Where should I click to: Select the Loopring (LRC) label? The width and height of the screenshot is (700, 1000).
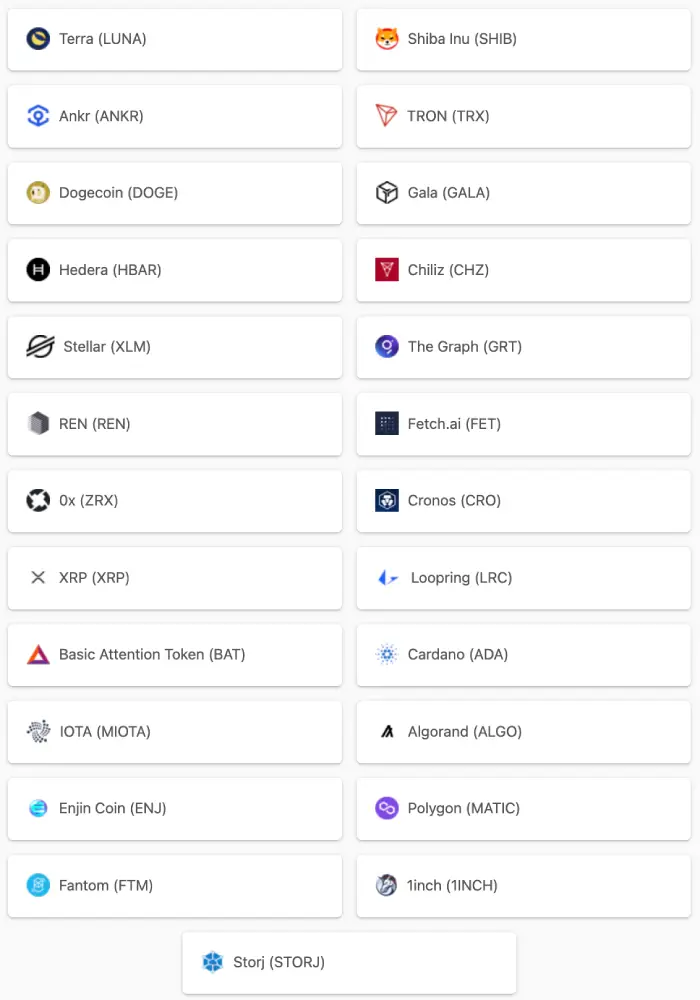(x=462, y=577)
